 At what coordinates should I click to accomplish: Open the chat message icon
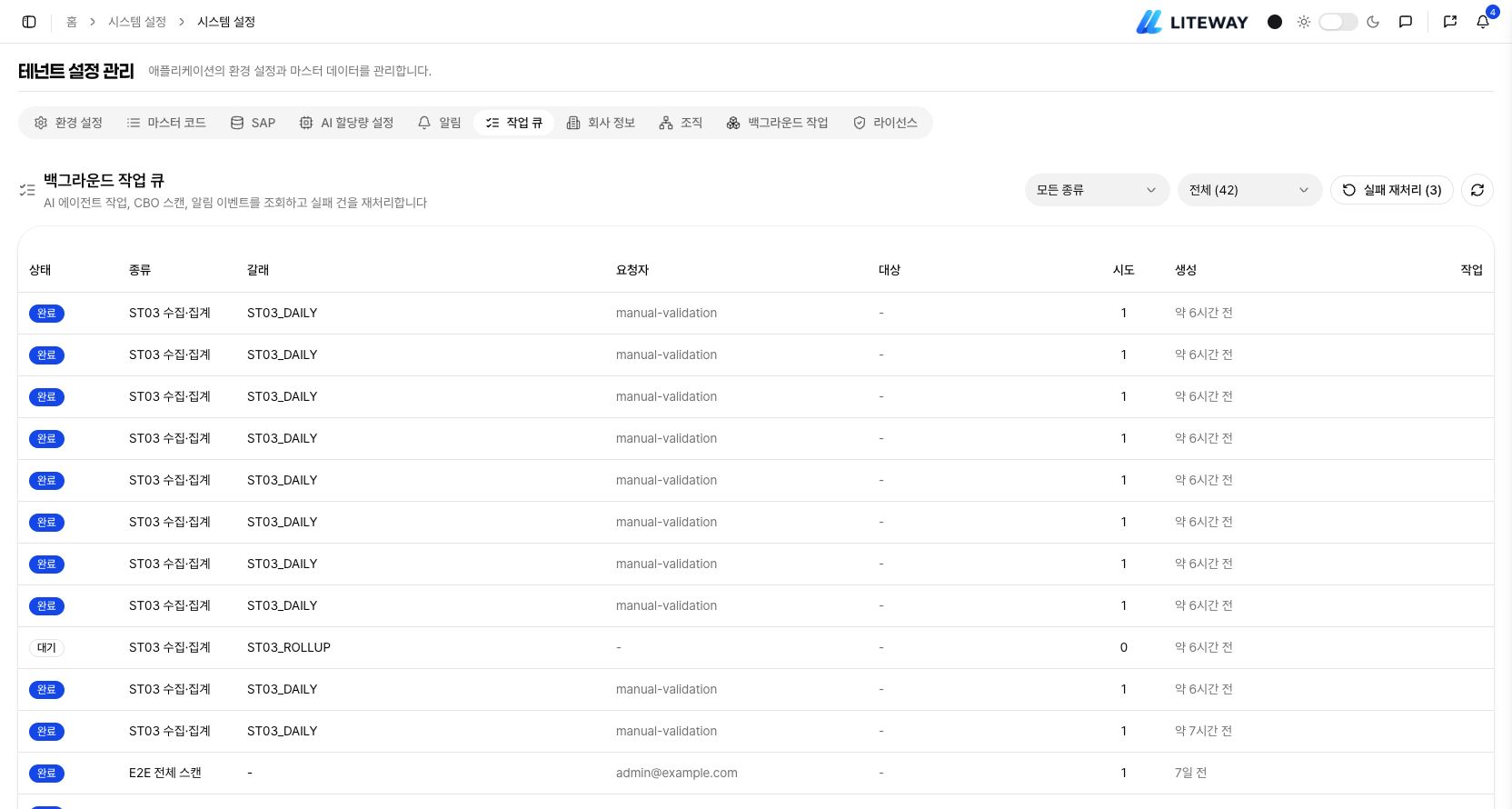(1406, 22)
